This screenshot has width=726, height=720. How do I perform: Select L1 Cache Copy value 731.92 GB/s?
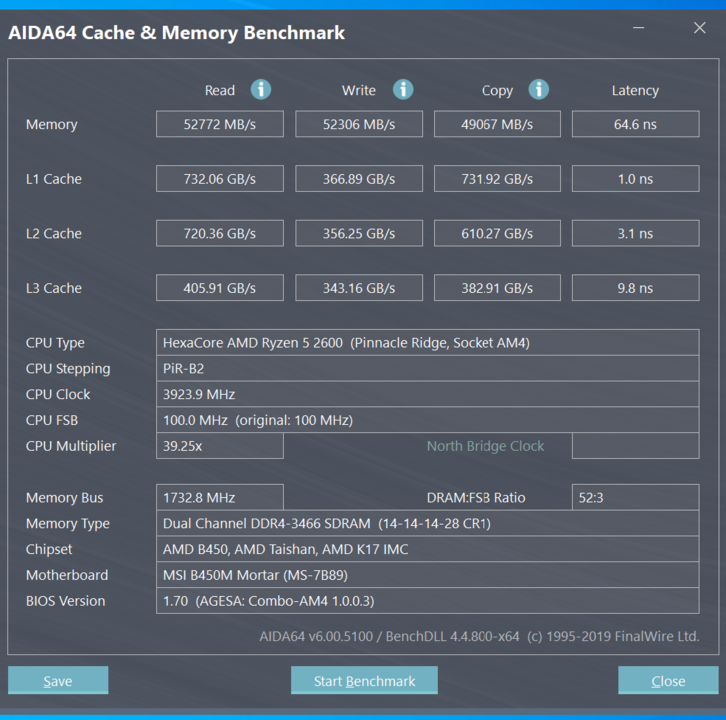[x=497, y=179]
